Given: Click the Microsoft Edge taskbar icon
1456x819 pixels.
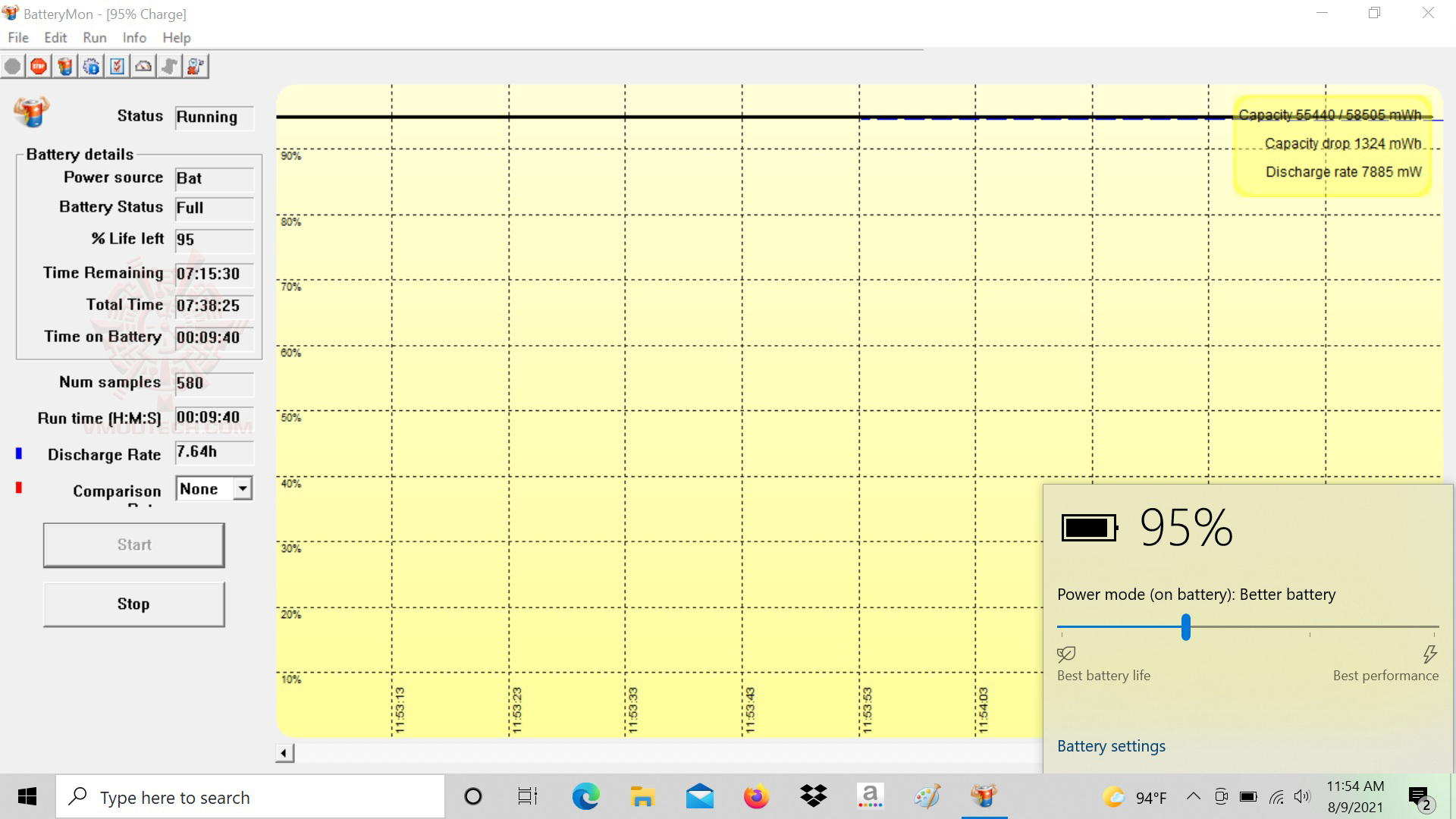Looking at the screenshot, I should tap(585, 796).
